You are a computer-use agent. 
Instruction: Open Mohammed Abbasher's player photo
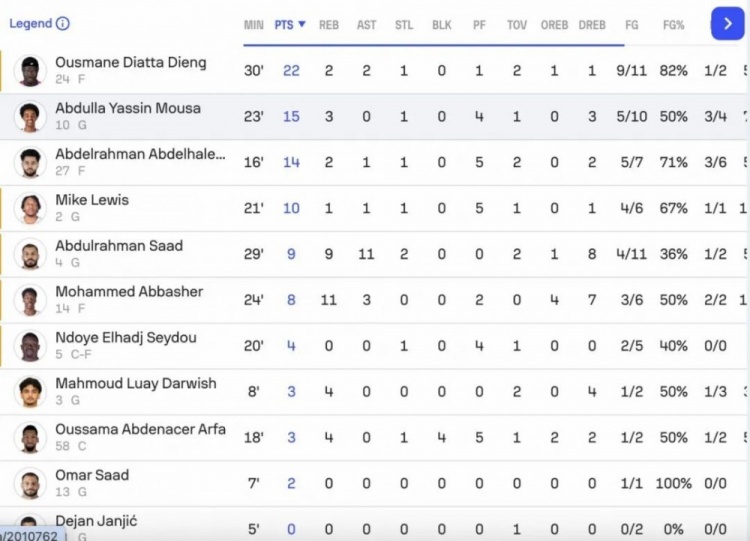coord(30,300)
